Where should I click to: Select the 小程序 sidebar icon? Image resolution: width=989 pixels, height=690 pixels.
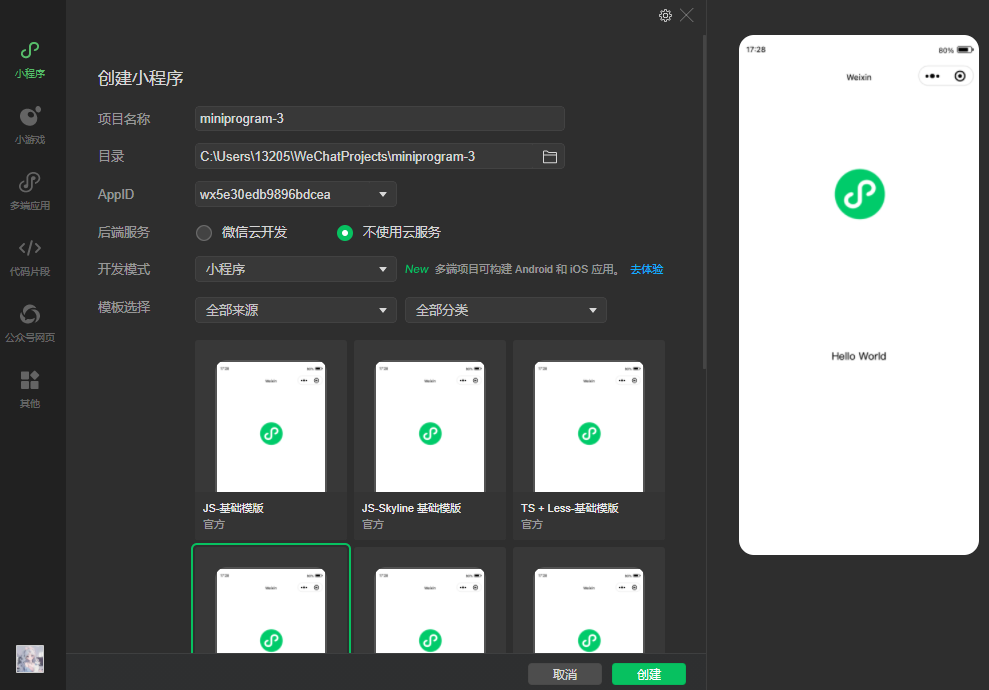coord(30,60)
